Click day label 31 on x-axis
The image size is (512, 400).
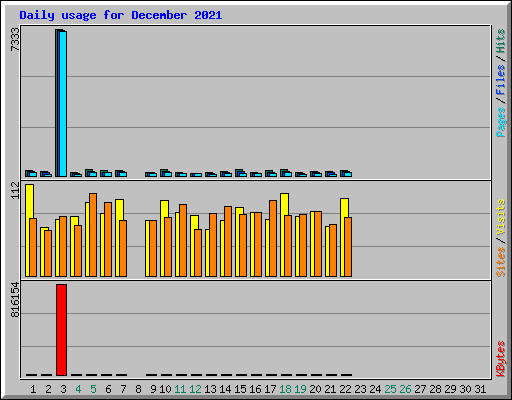(x=480, y=389)
